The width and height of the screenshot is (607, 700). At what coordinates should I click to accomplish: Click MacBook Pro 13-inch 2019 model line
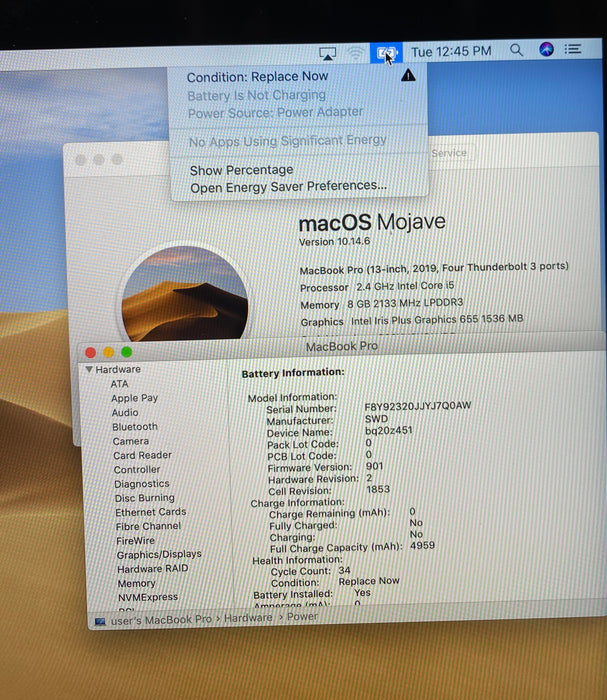tap(434, 268)
